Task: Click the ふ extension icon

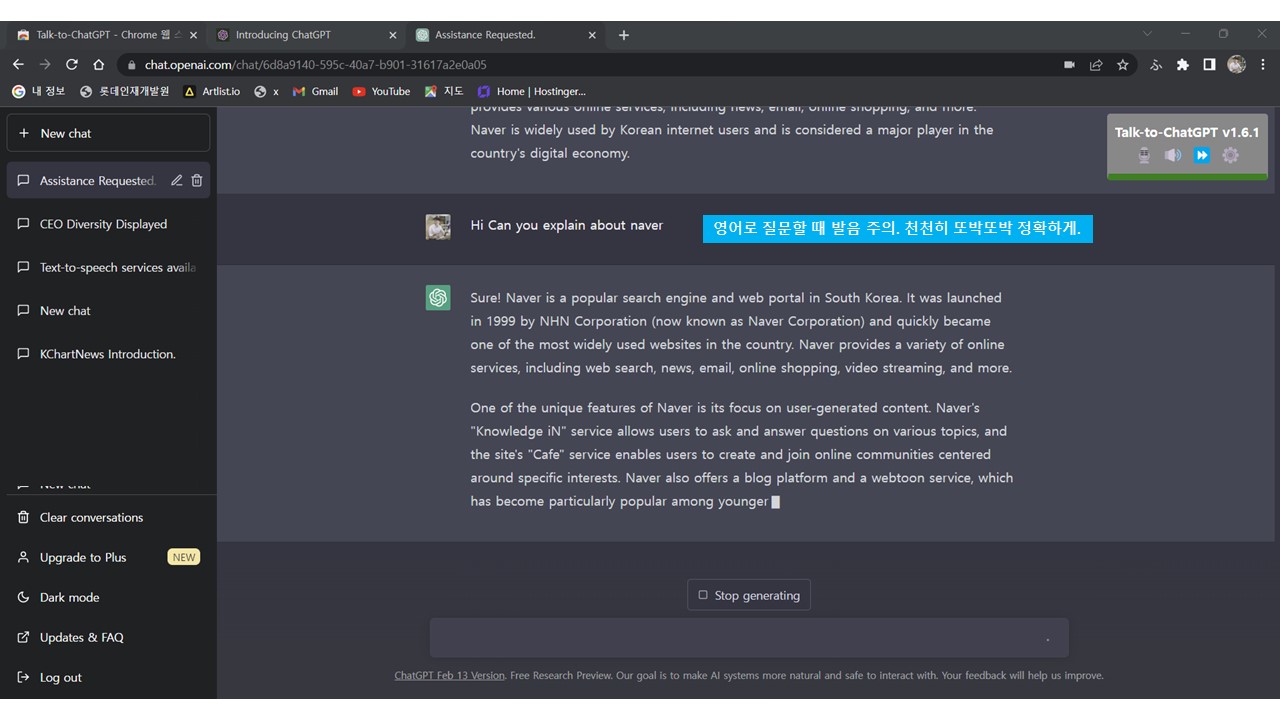Action: pos(1157,65)
